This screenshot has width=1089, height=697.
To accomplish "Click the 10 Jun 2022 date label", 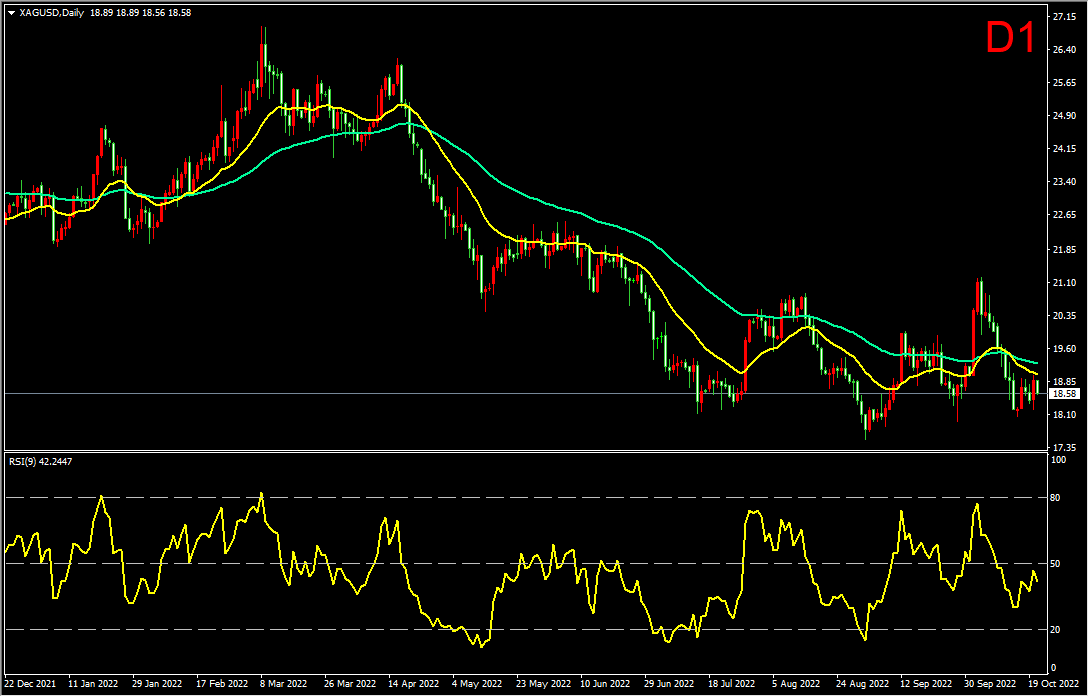I will point(606,683).
